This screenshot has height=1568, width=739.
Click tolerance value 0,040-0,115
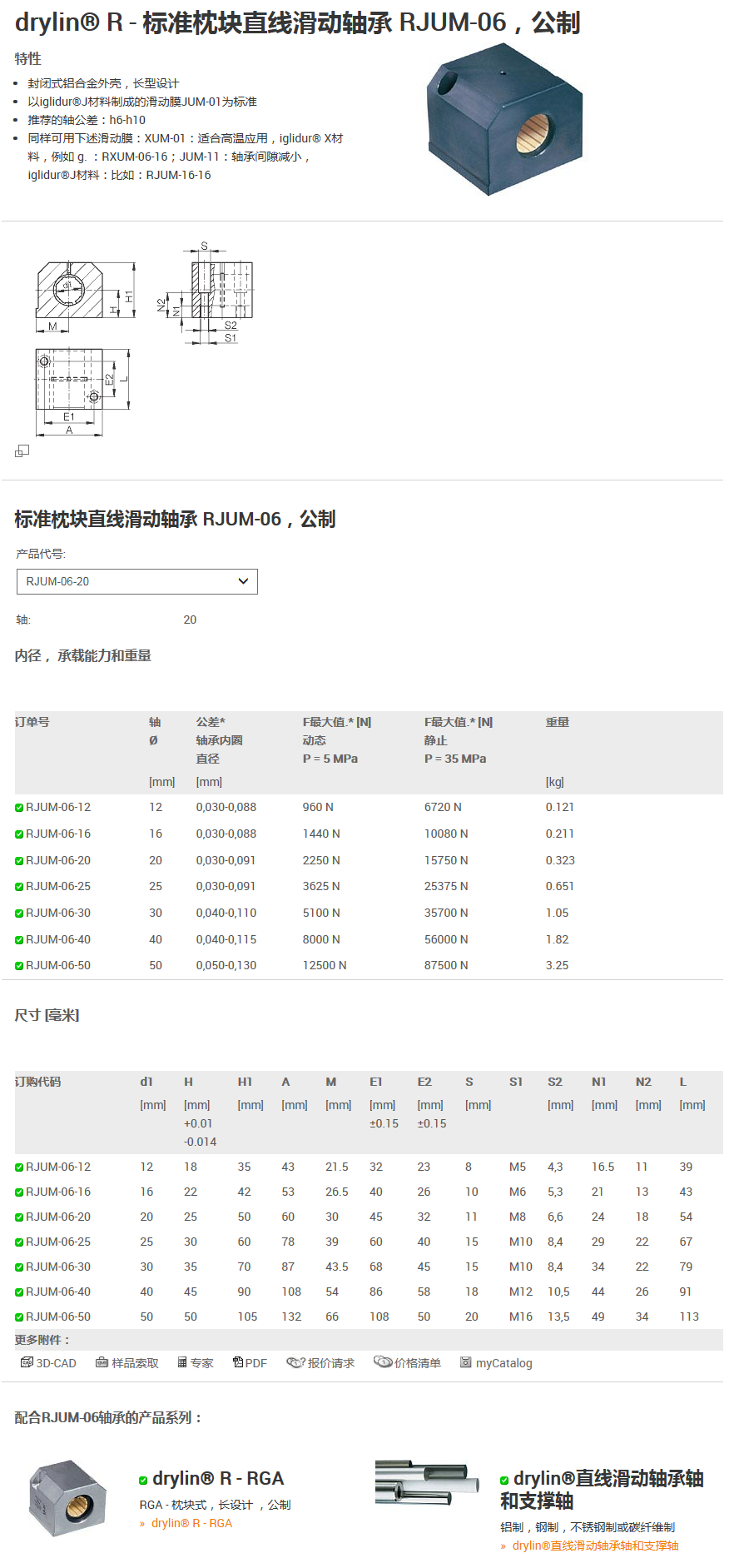(x=226, y=939)
